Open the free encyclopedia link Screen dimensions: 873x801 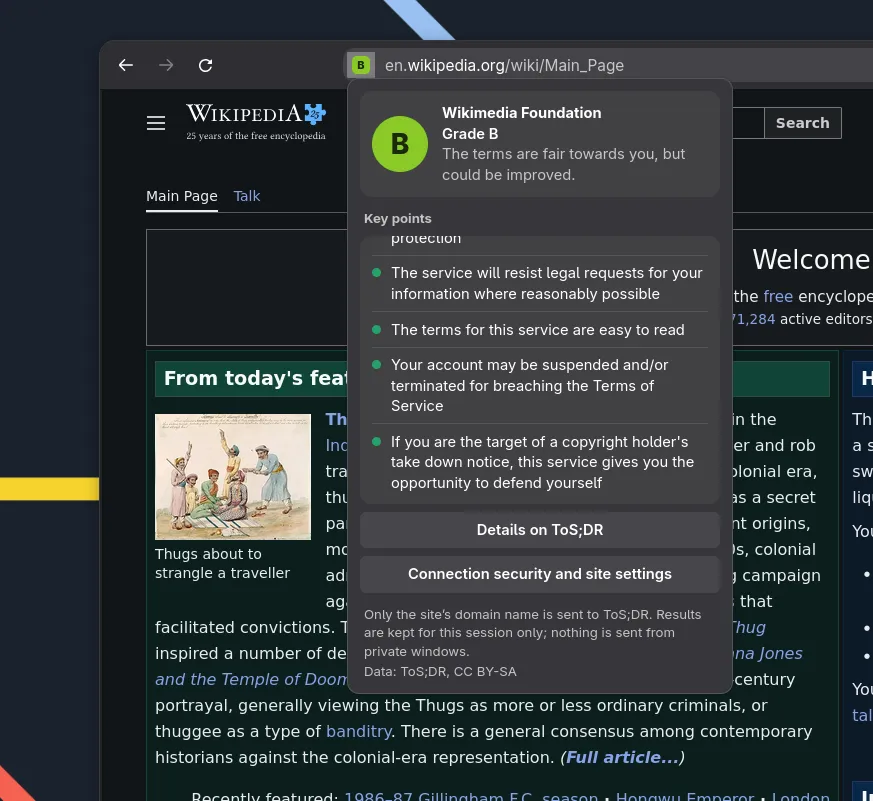tap(778, 296)
